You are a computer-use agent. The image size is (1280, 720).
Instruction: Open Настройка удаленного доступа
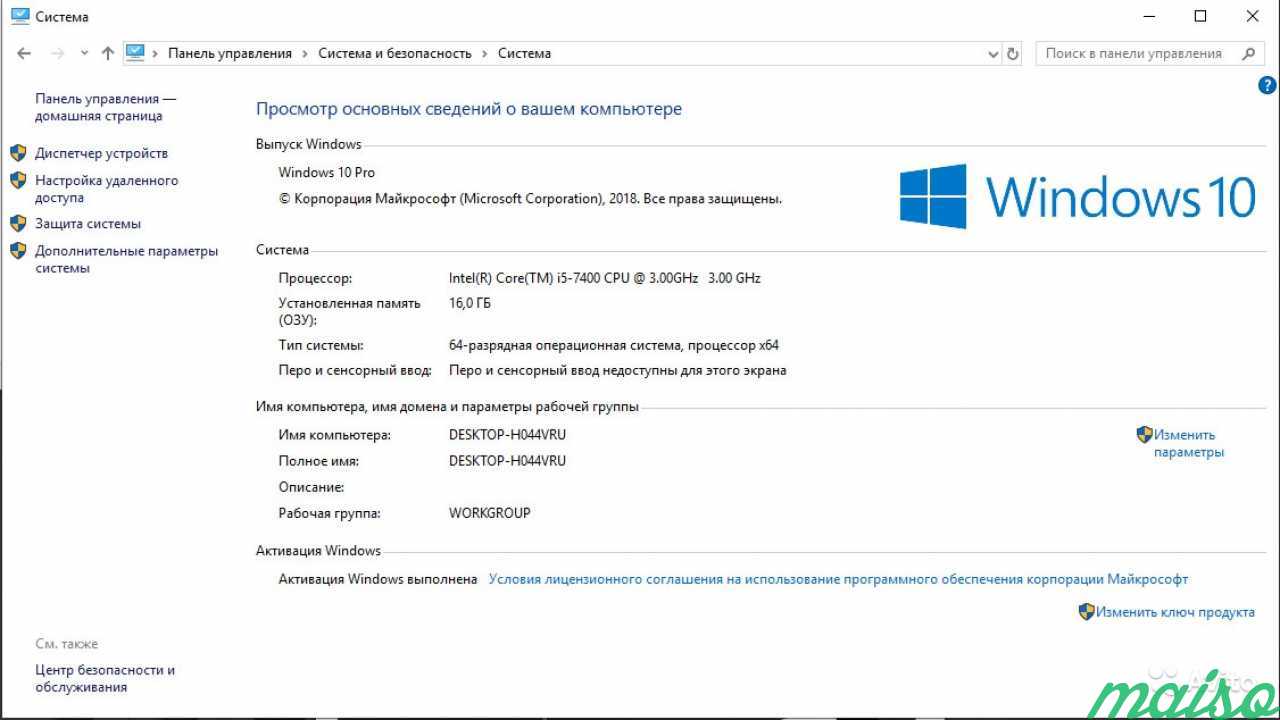pos(106,189)
